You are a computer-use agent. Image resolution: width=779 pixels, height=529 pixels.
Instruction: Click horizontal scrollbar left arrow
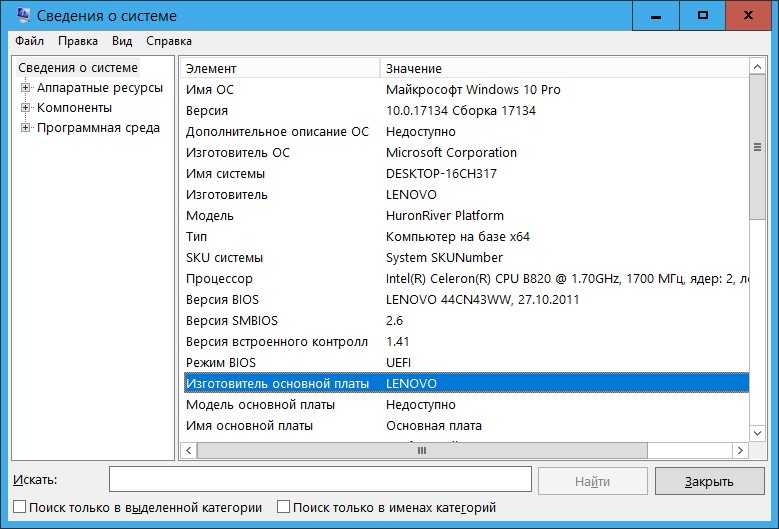(188, 451)
